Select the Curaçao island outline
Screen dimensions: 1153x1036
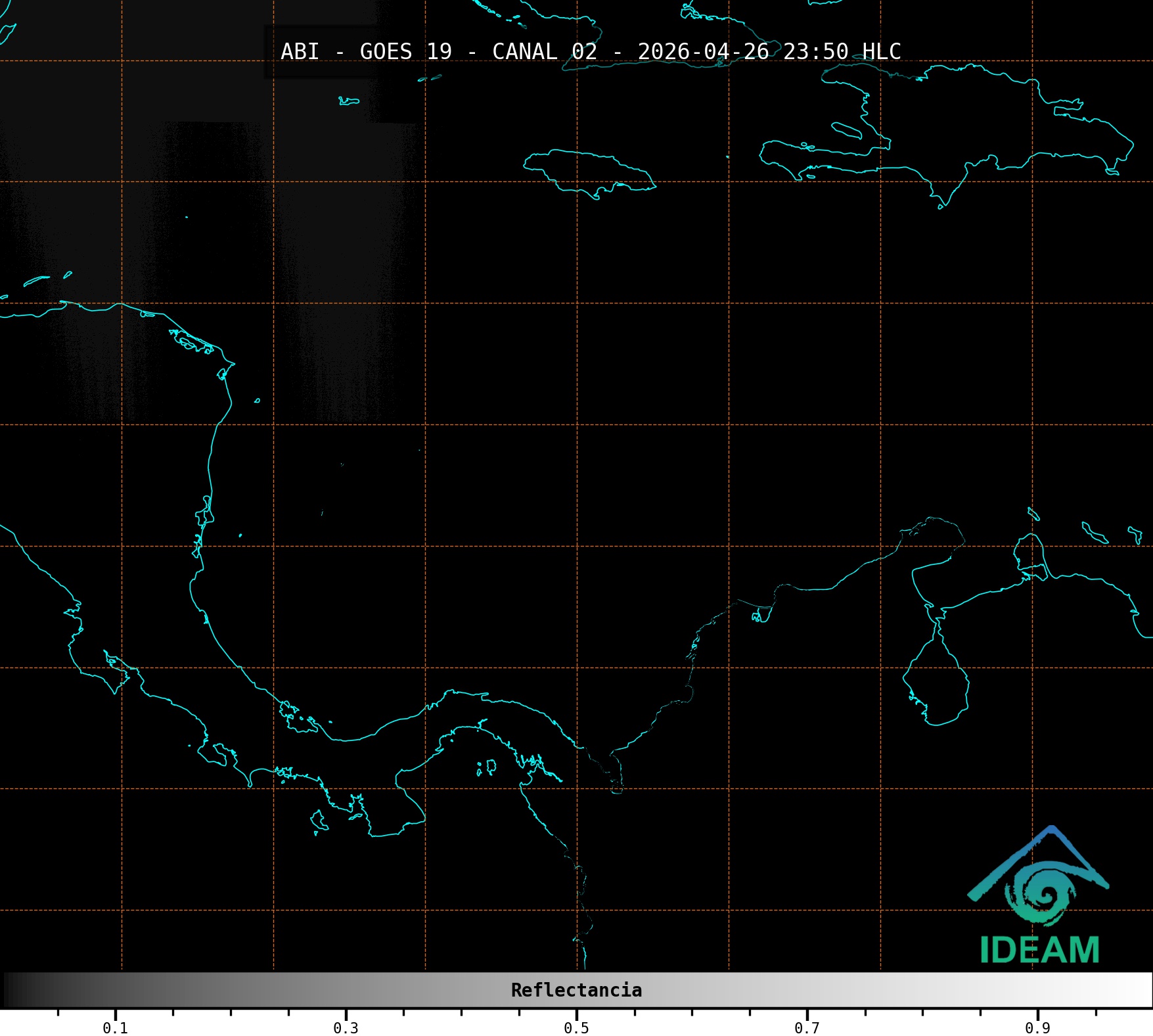(1095, 532)
